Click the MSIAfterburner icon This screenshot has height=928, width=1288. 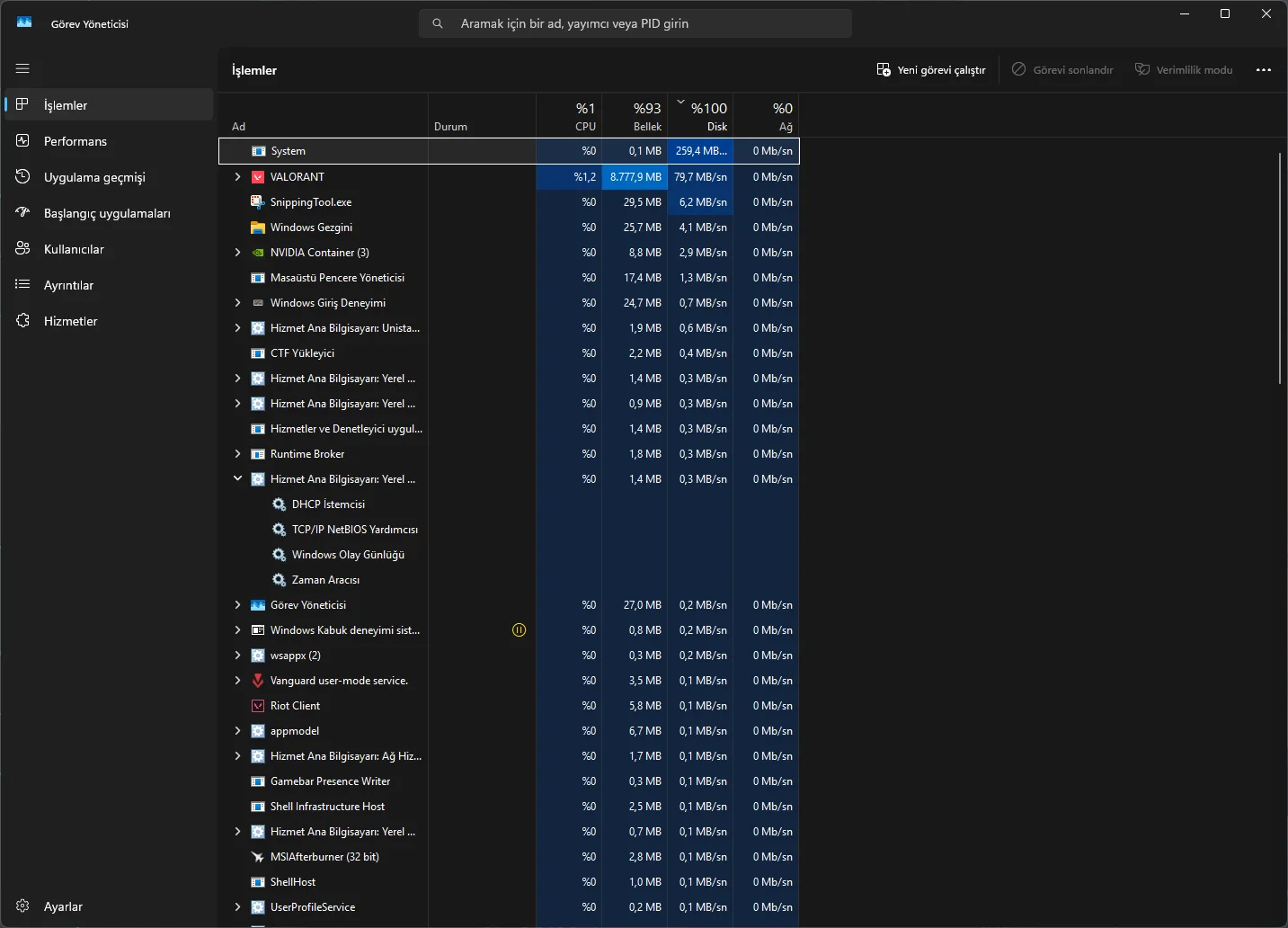coord(258,857)
